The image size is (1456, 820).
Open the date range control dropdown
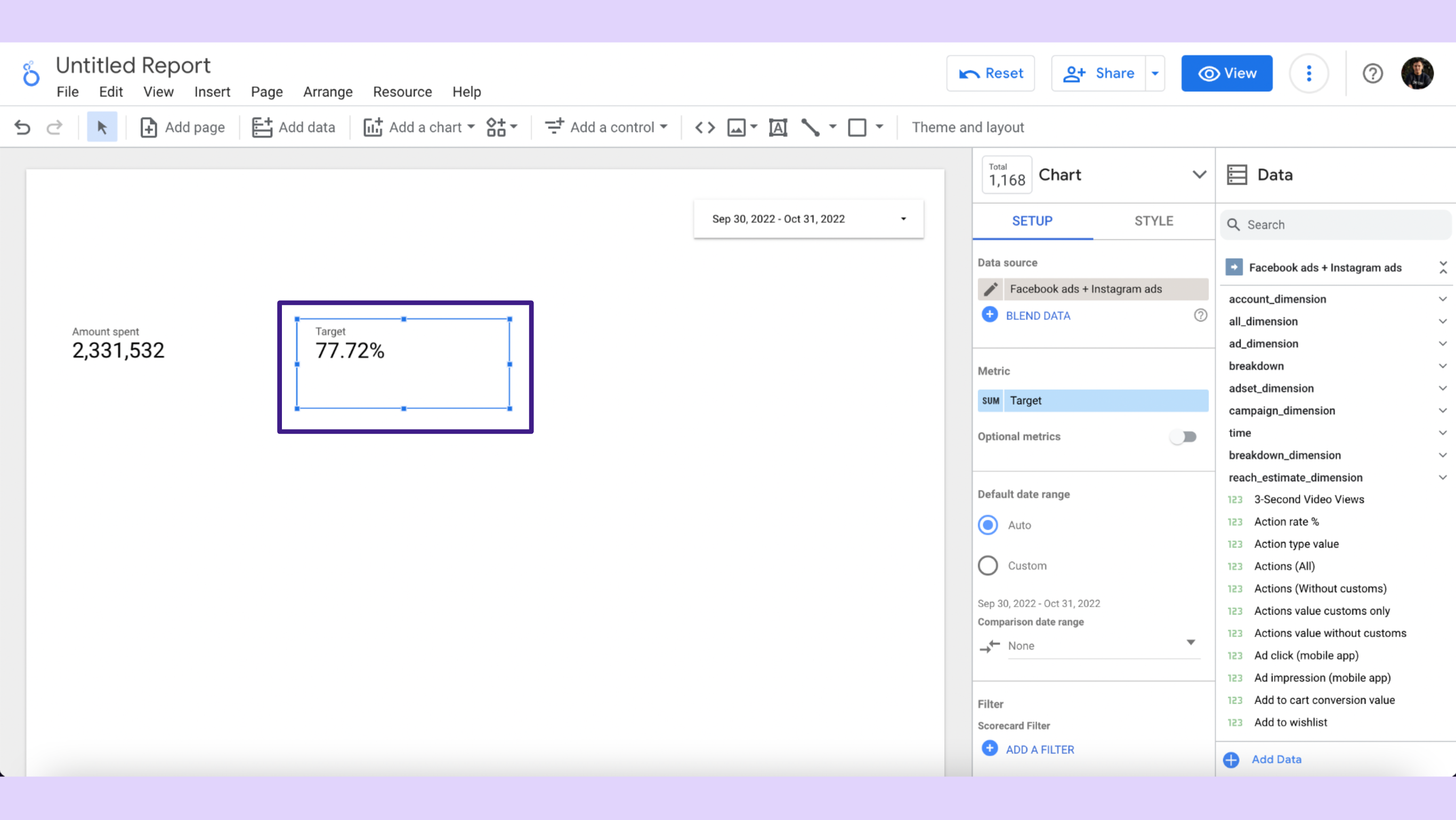[x=809, y=219]
